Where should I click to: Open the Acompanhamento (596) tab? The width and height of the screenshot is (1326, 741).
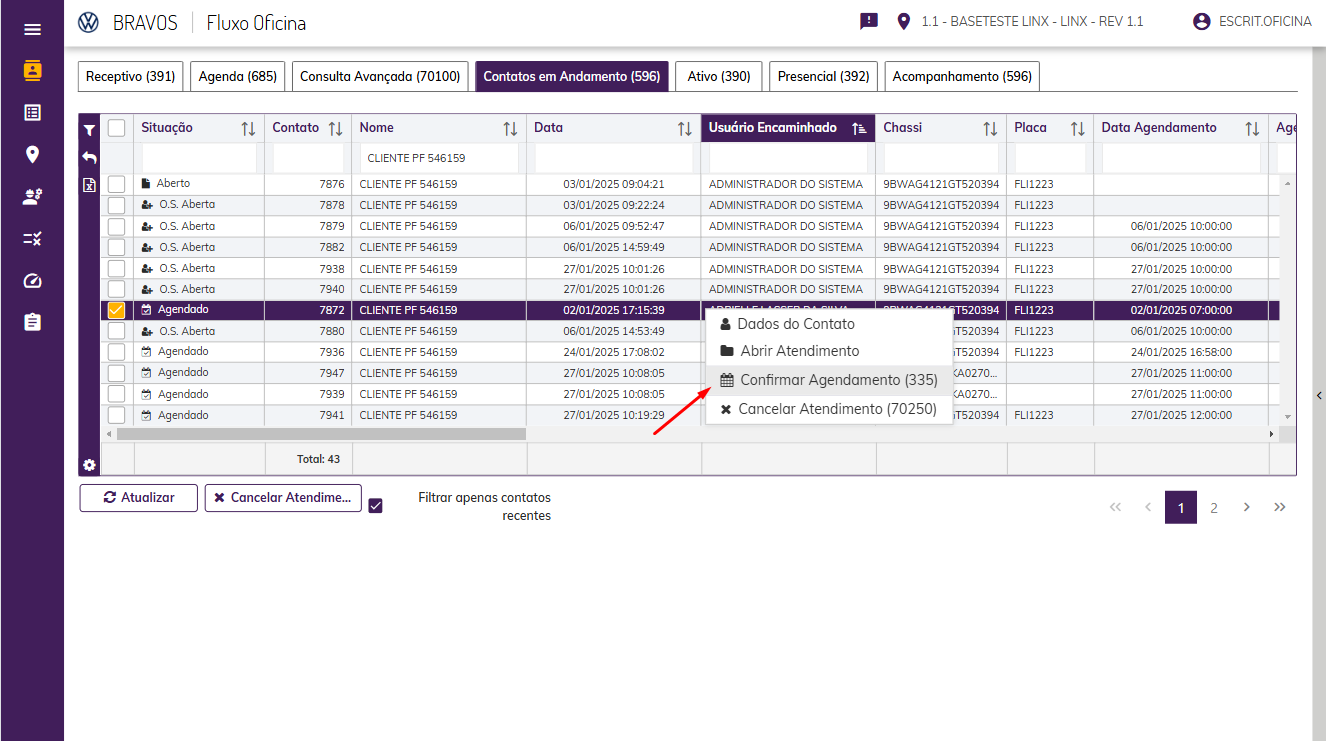click(x=962, y=76)
